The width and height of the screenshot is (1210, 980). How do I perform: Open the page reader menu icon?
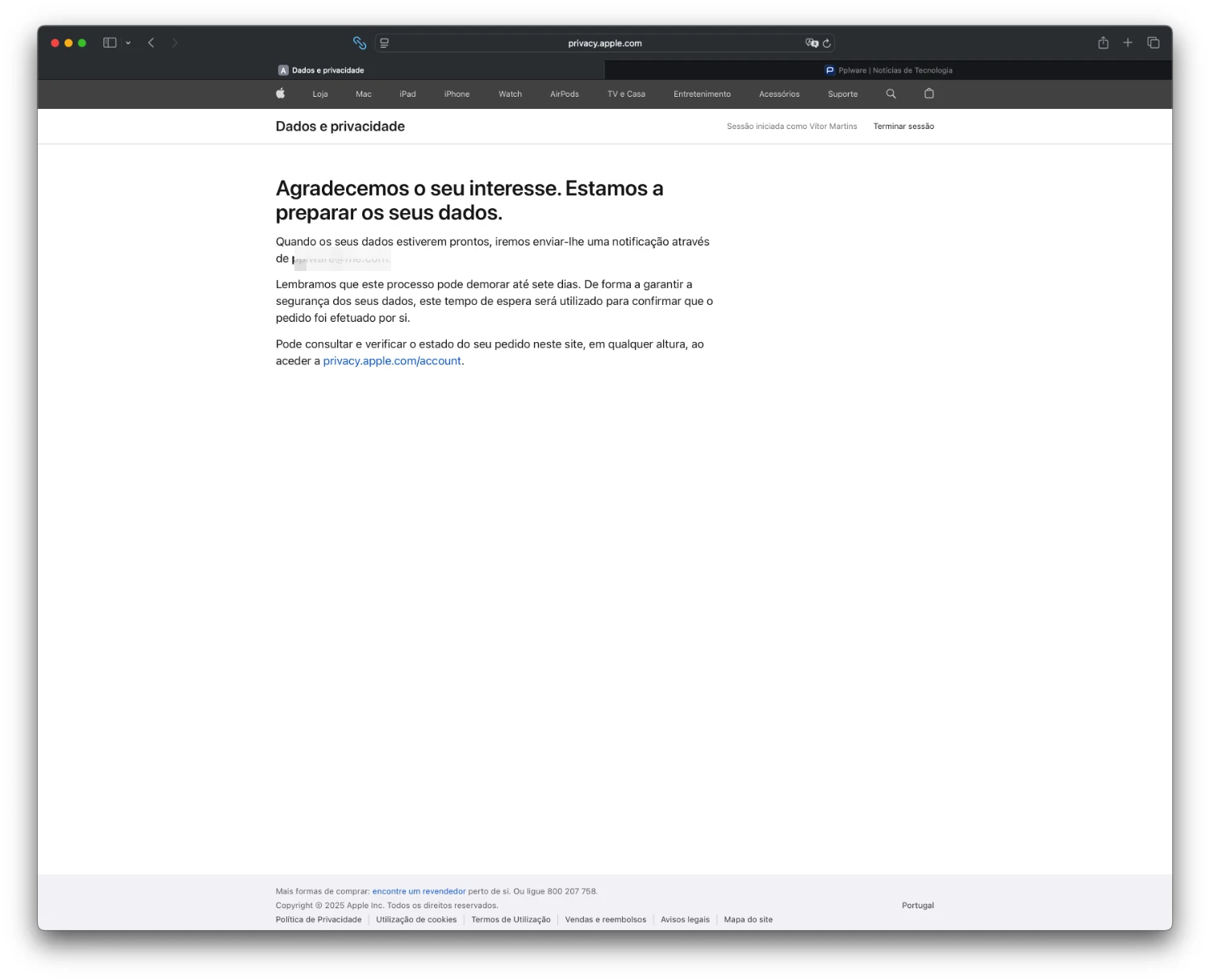point(385,44)
